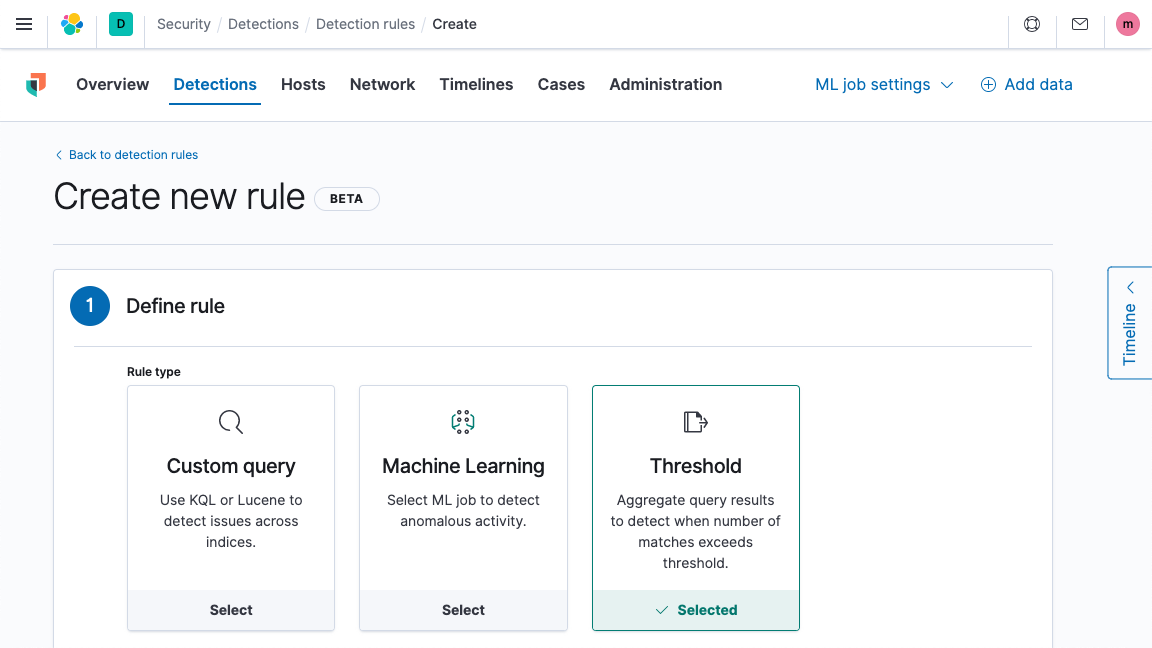
Task: Click the Detection rules breadcrumb
Action: point(365,24)
